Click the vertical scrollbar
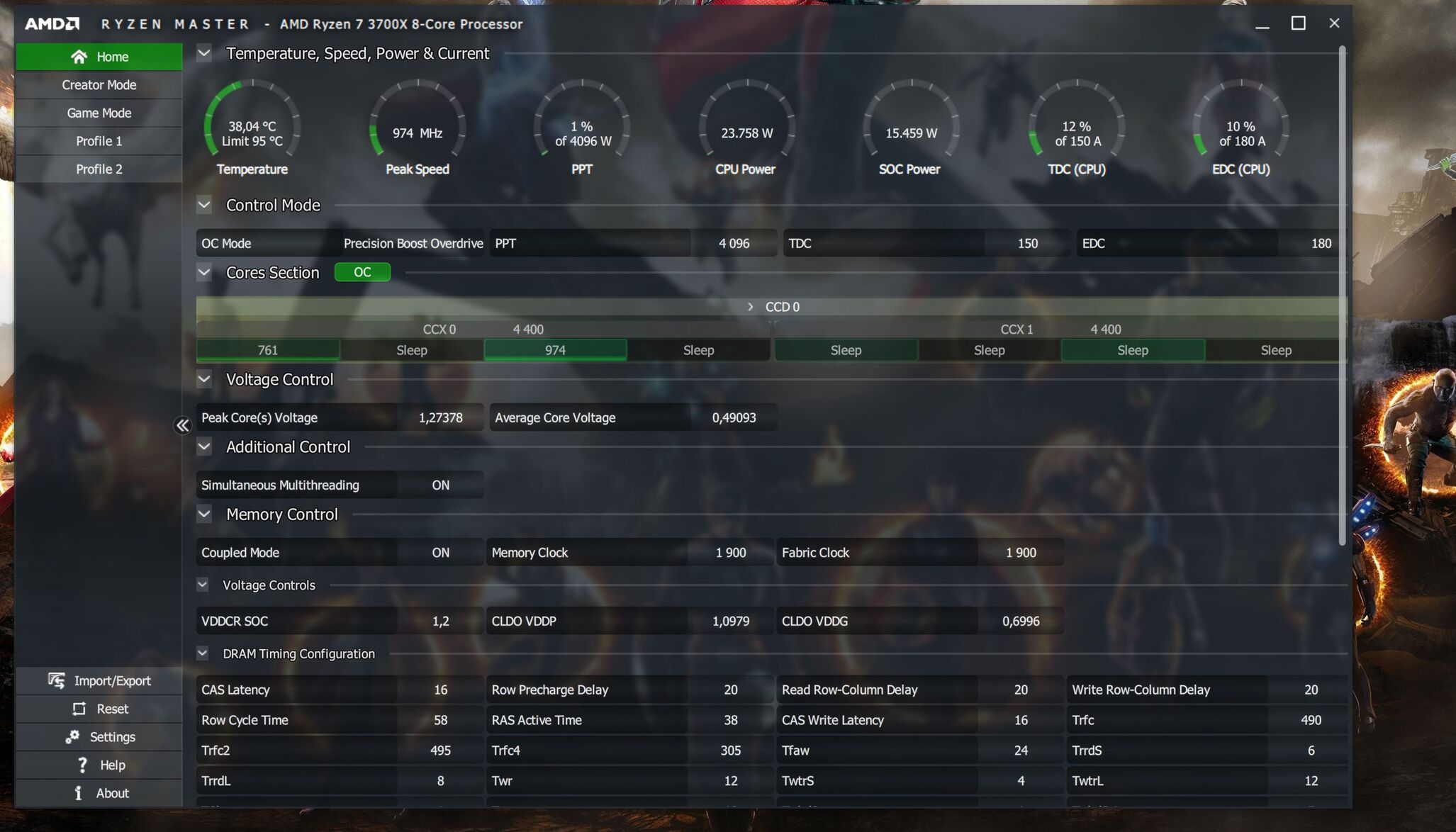The image size is (1456, 832). point(1342,296)
